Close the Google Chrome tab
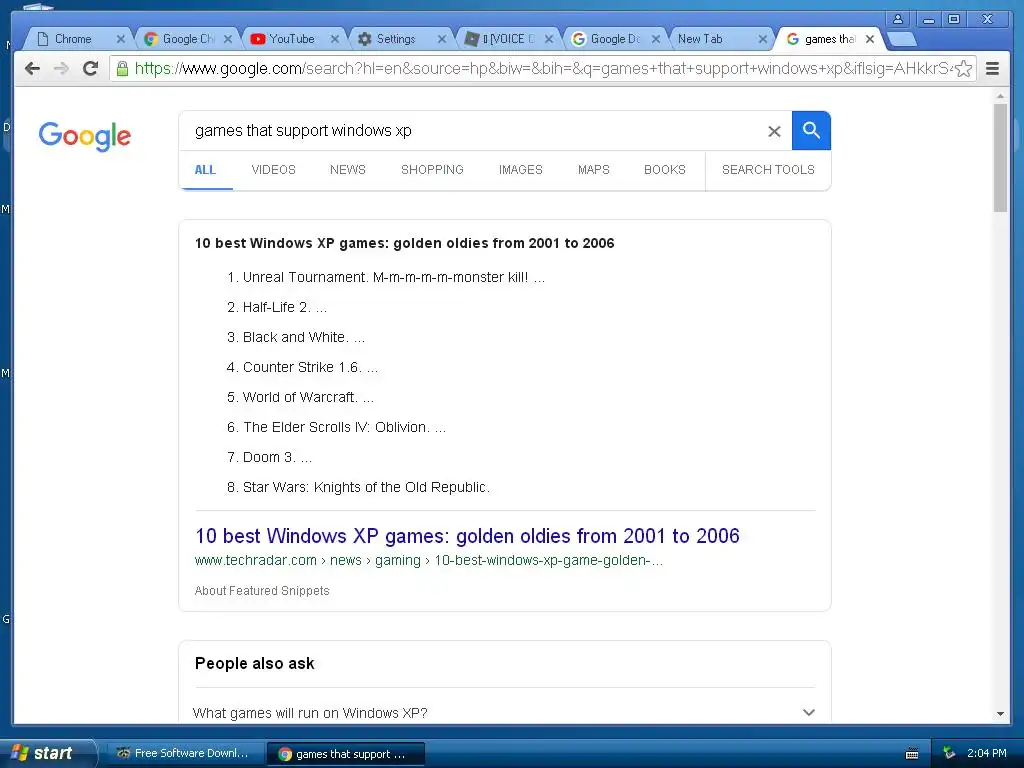 click(227, 39)
